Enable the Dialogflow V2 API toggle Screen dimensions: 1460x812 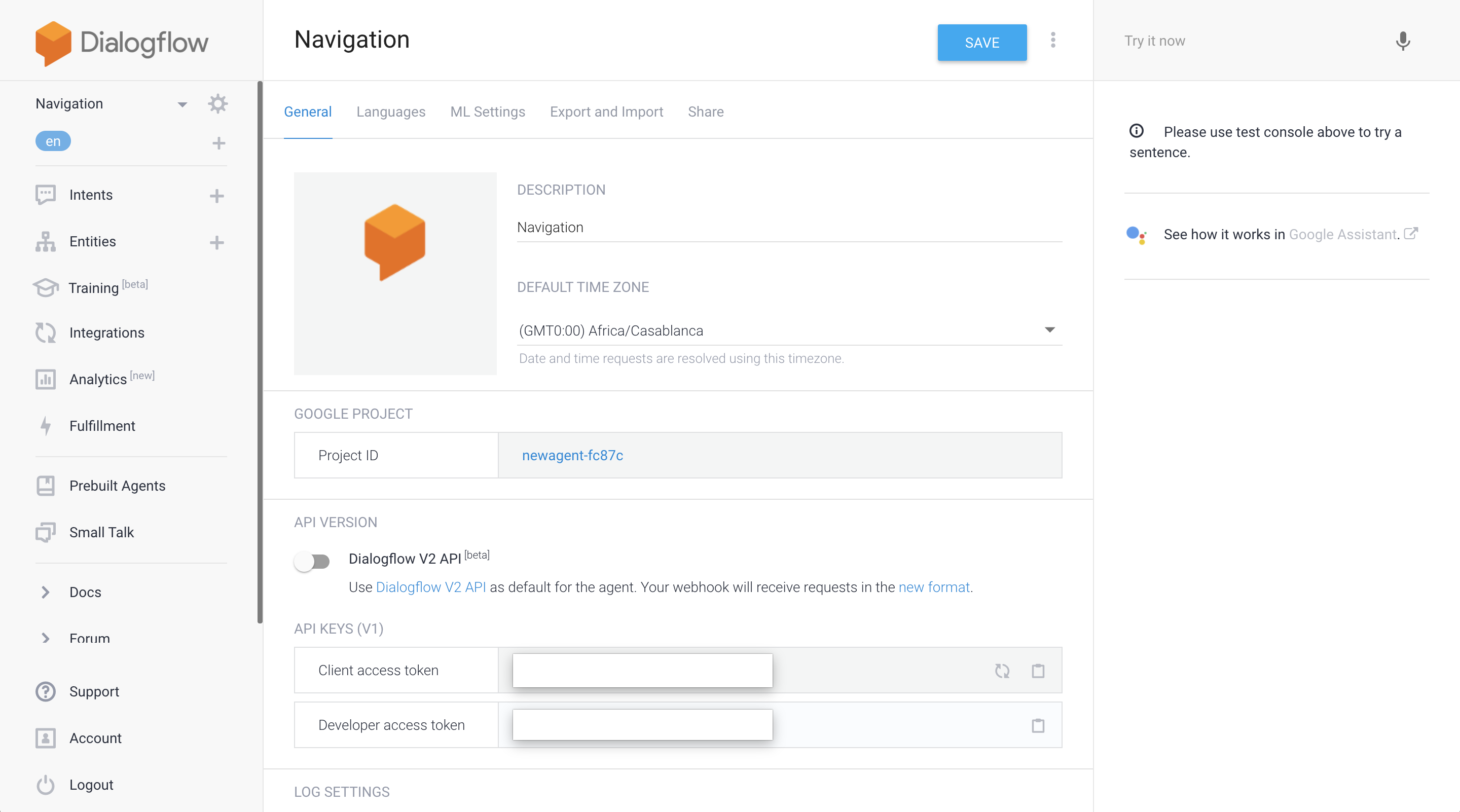pyautogui.click(x=312, y=562)
